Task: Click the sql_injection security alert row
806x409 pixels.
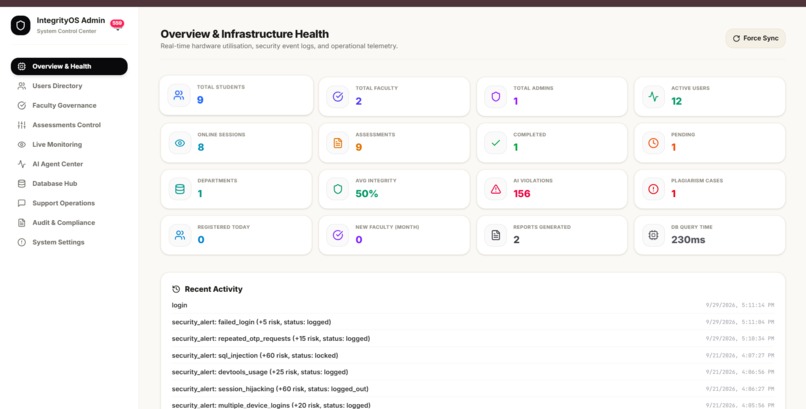Action: (473, 356)
